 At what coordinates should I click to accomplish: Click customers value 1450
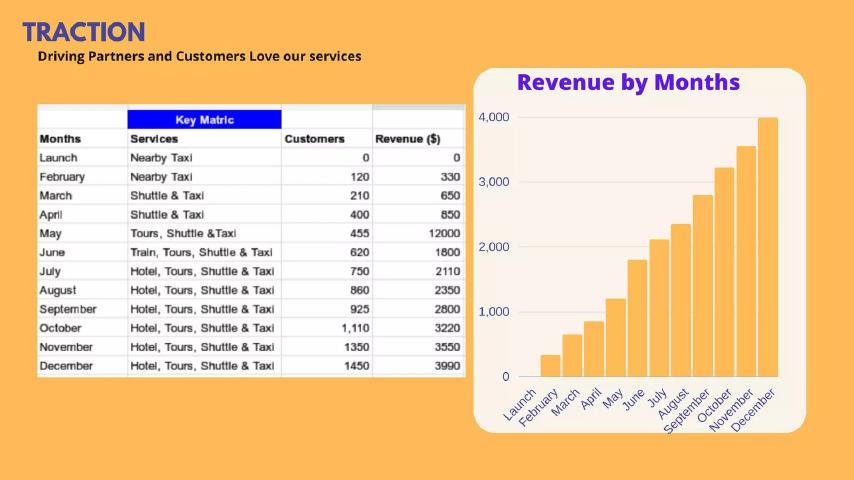357,366
